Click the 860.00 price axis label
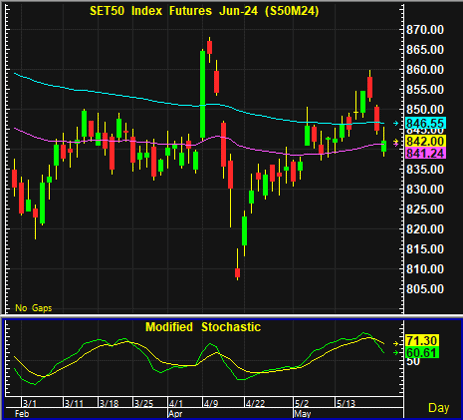Image resolution: width=463 pixels, height=420 pixels. coord(425,70)
